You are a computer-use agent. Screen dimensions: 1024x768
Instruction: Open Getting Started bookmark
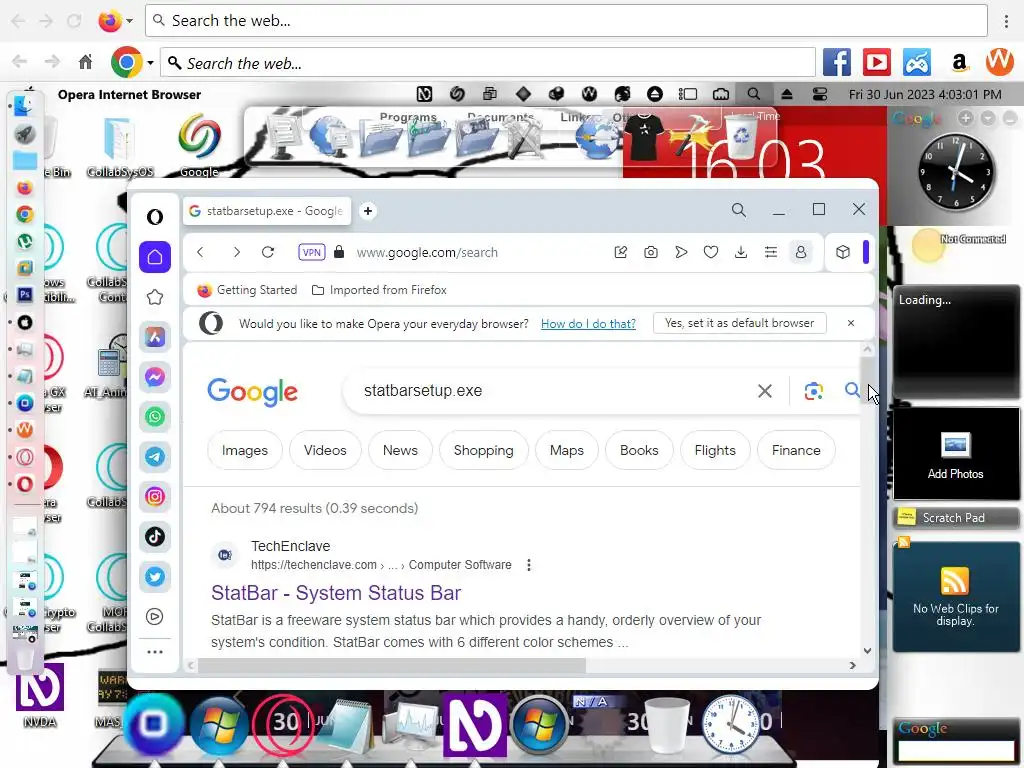pos(248,290)
